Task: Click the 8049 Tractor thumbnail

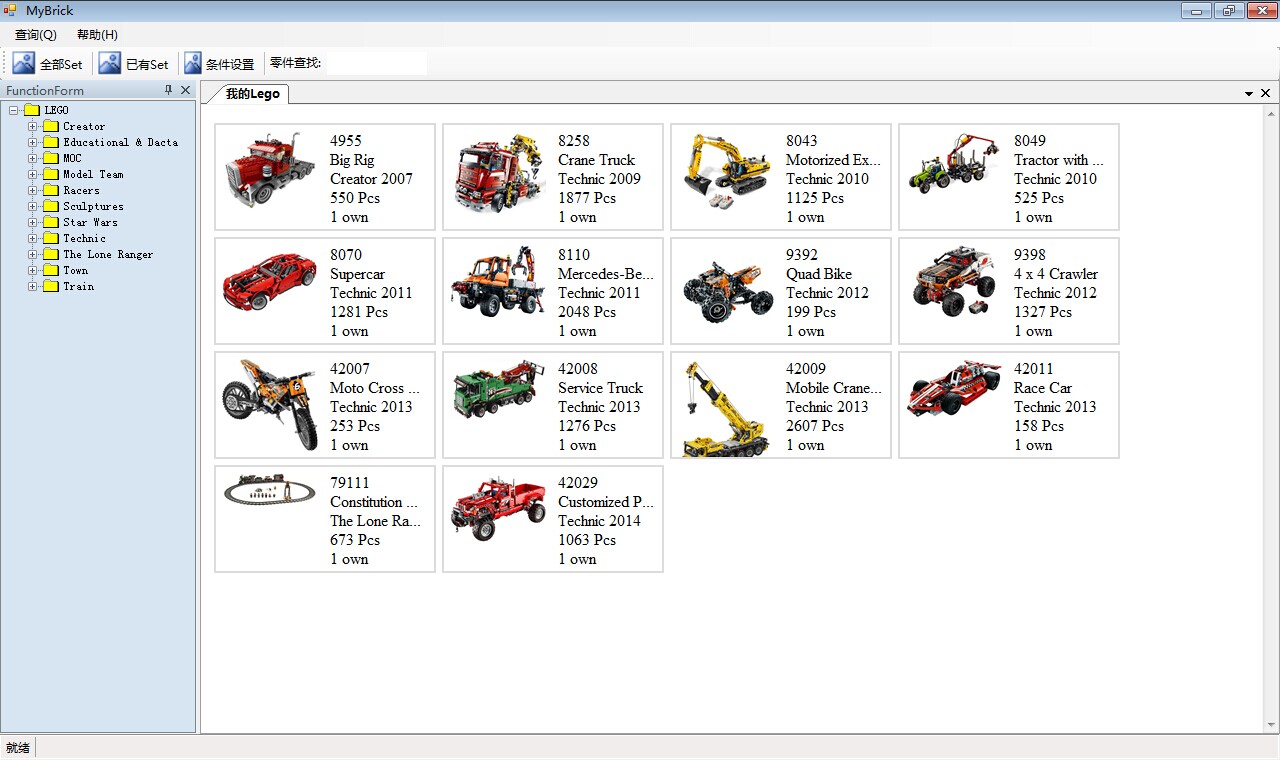Action: click(954, 163)
